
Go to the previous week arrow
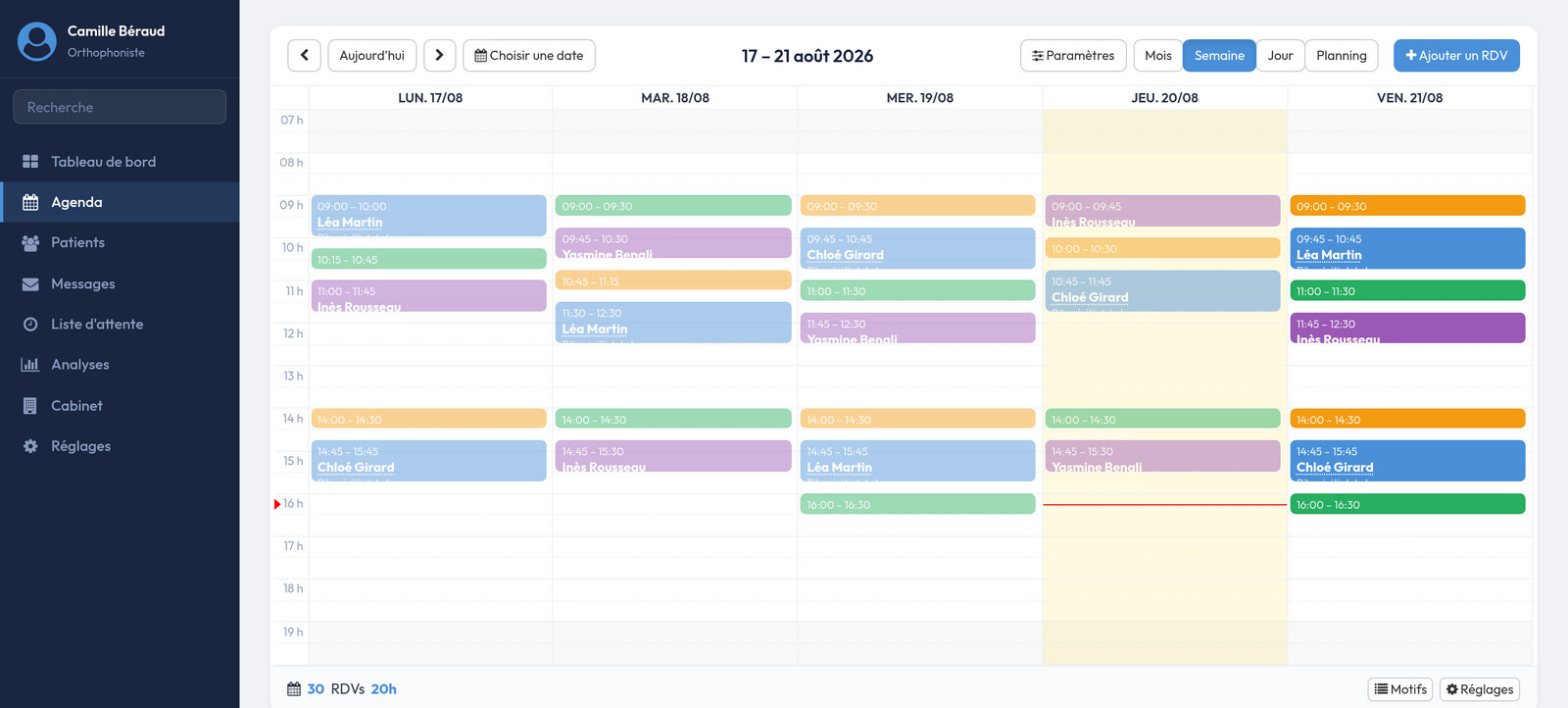[x=304, y=56]
